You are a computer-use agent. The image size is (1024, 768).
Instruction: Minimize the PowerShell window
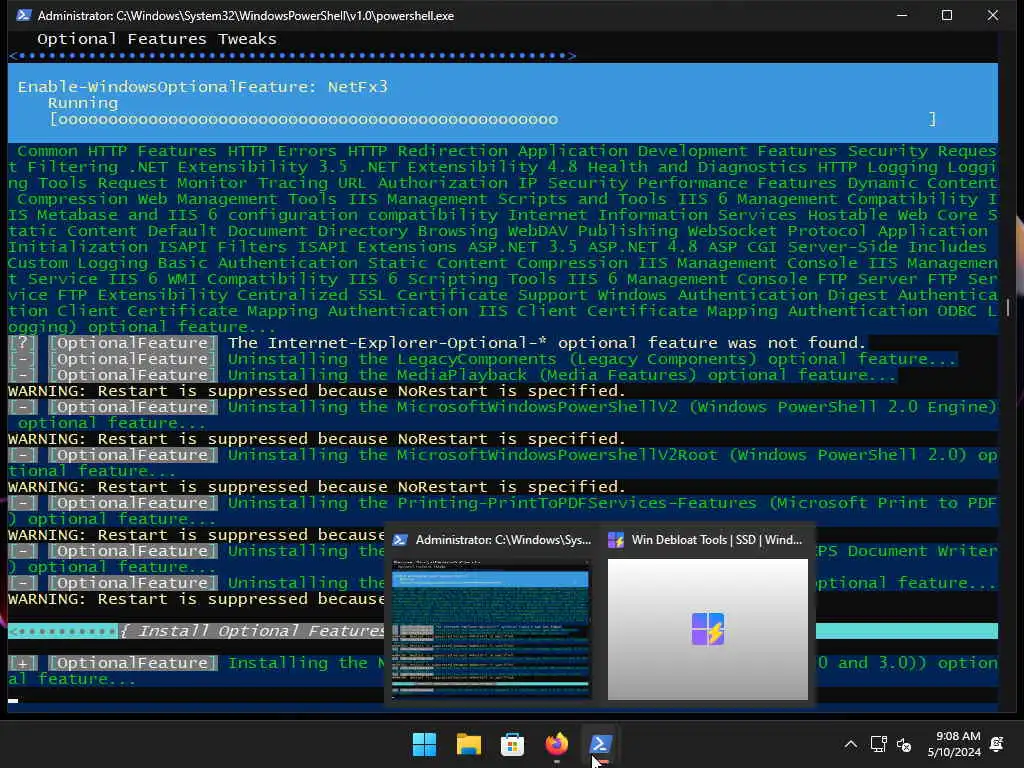pos(902,15)
